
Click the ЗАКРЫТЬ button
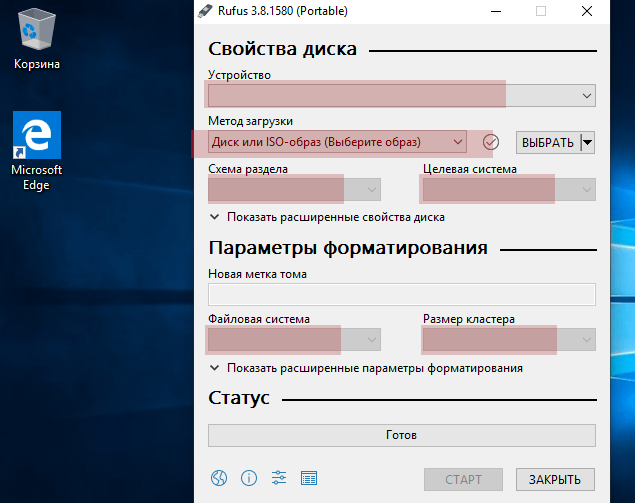[x=555, y=480]
